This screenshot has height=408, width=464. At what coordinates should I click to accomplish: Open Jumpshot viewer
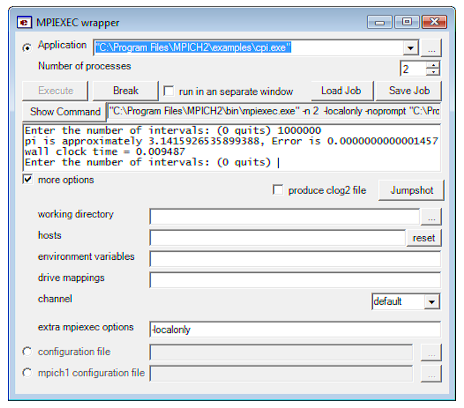pyautogui.click(x=411, y=190)
